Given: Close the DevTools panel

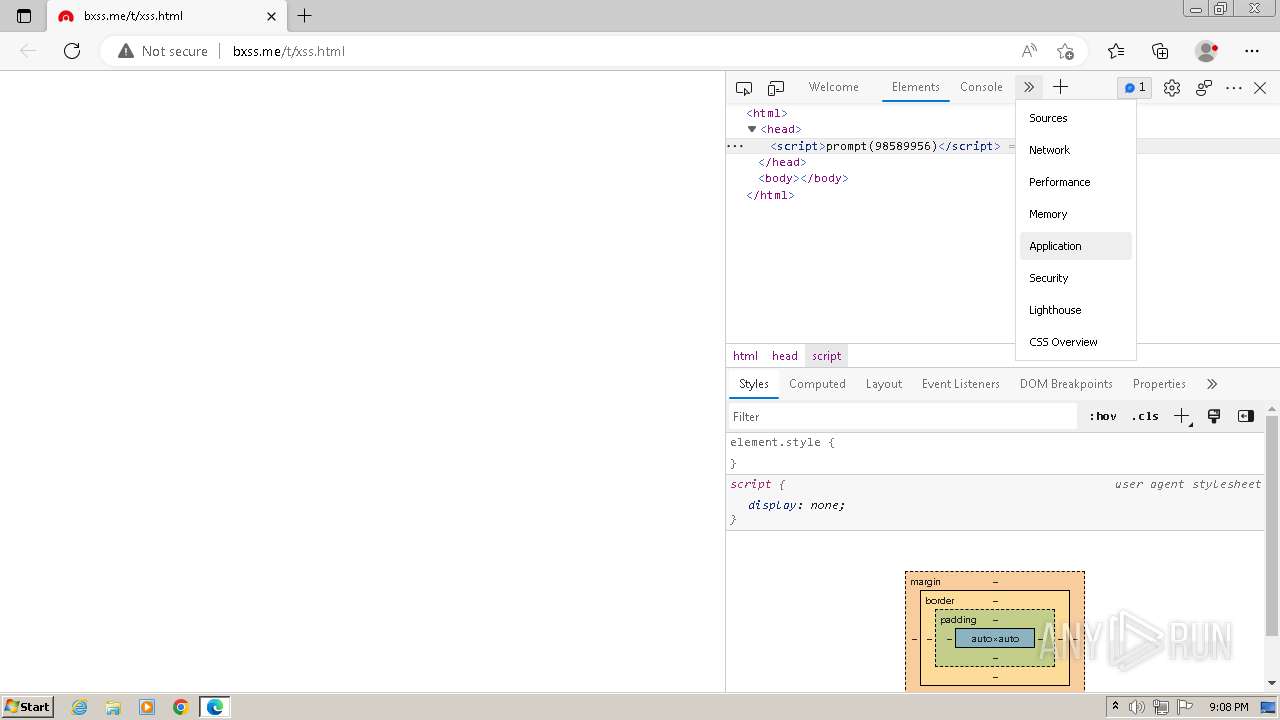Looking at the screenshot, I should (x=1260, y=88).
